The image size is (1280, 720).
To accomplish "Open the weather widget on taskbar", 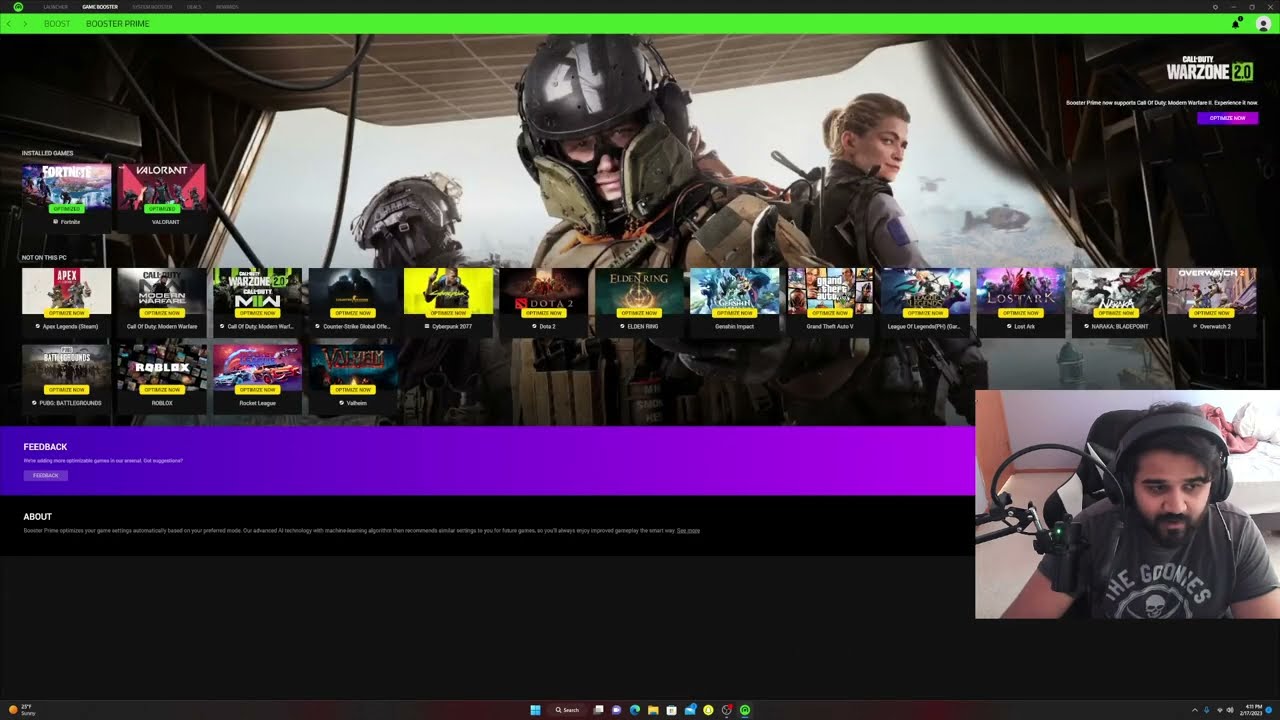I will click(22, 710).
